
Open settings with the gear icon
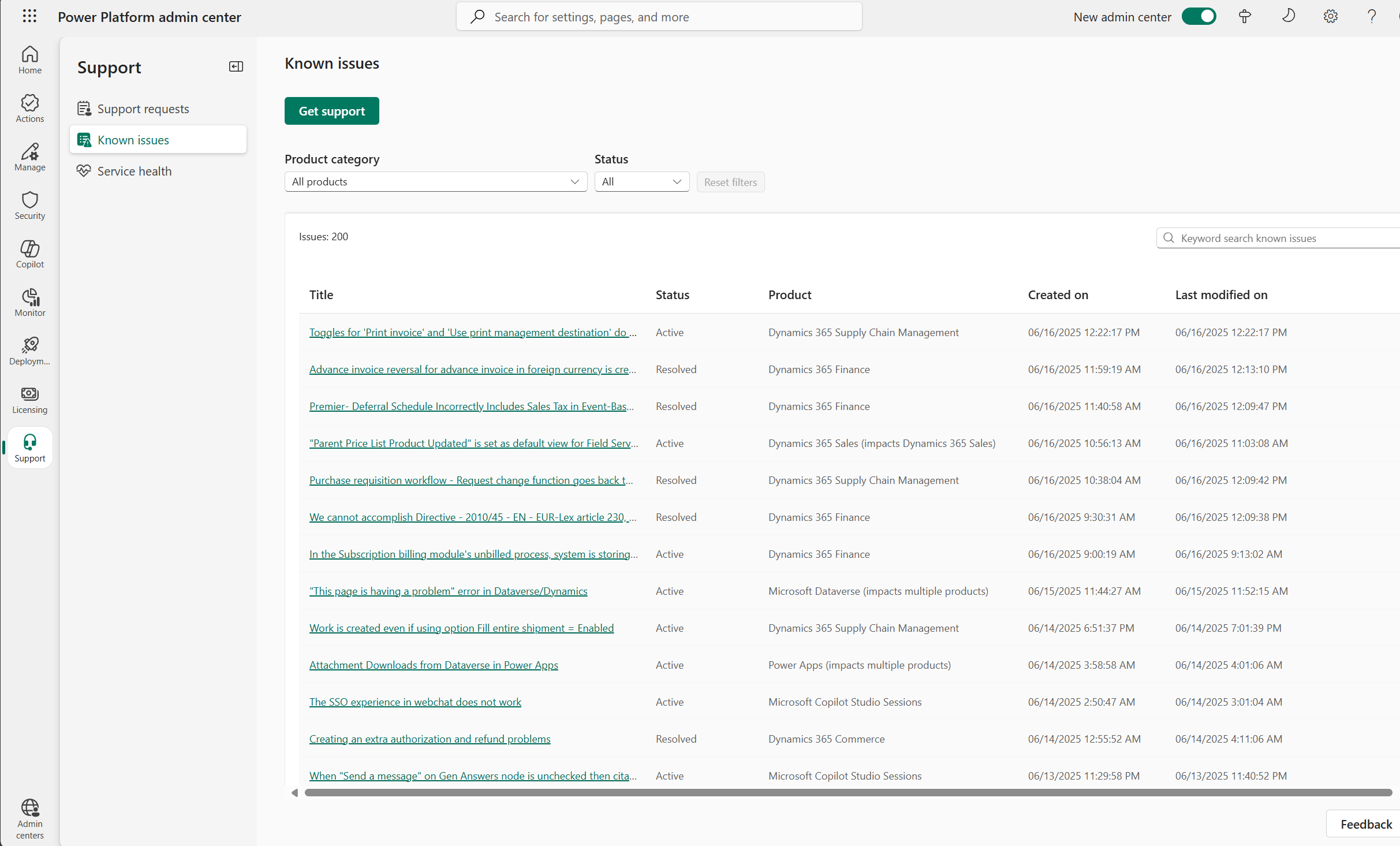tap(1331, 16)
